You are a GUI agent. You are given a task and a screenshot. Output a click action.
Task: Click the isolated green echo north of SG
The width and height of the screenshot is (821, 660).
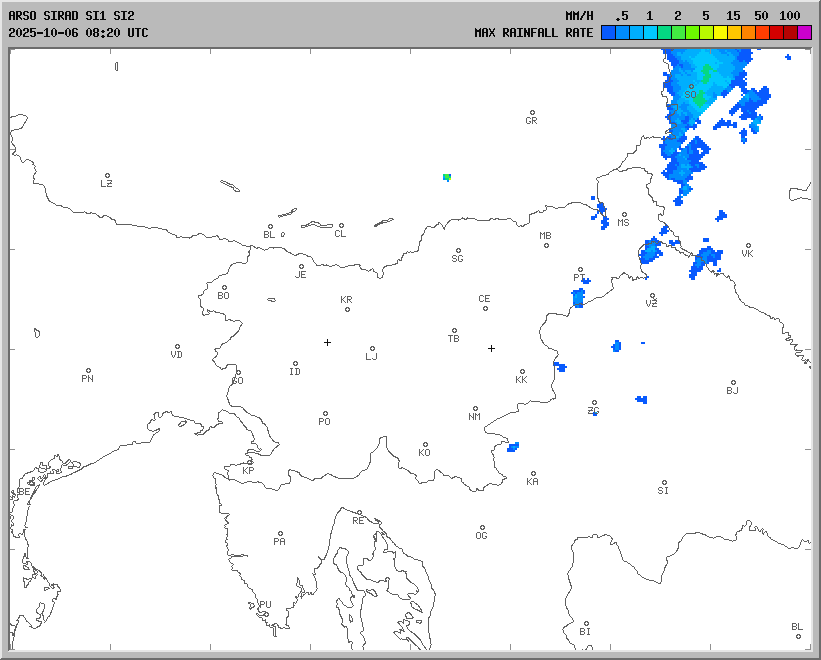click(x=447, y=177)
